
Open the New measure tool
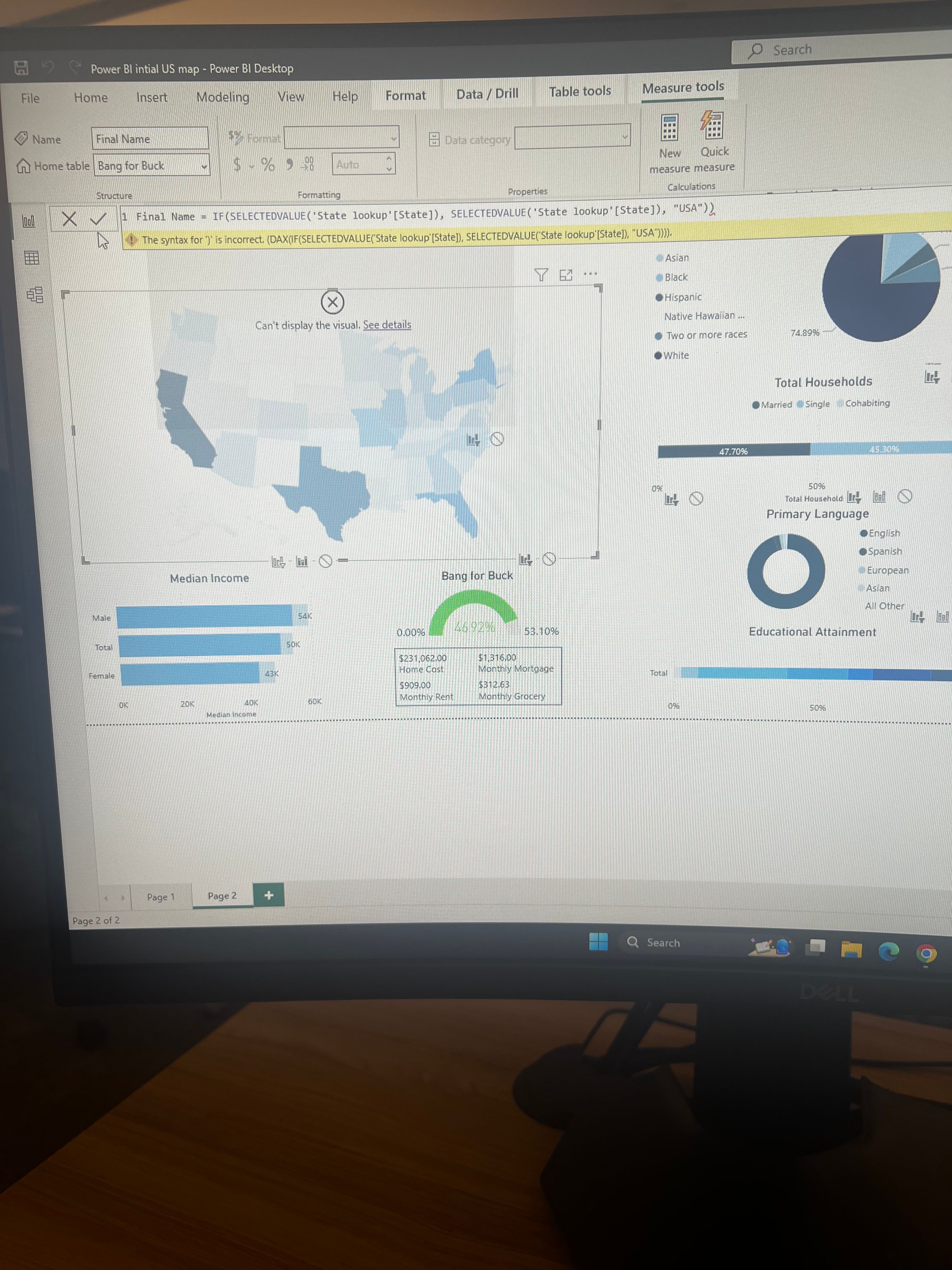(670, 144)
